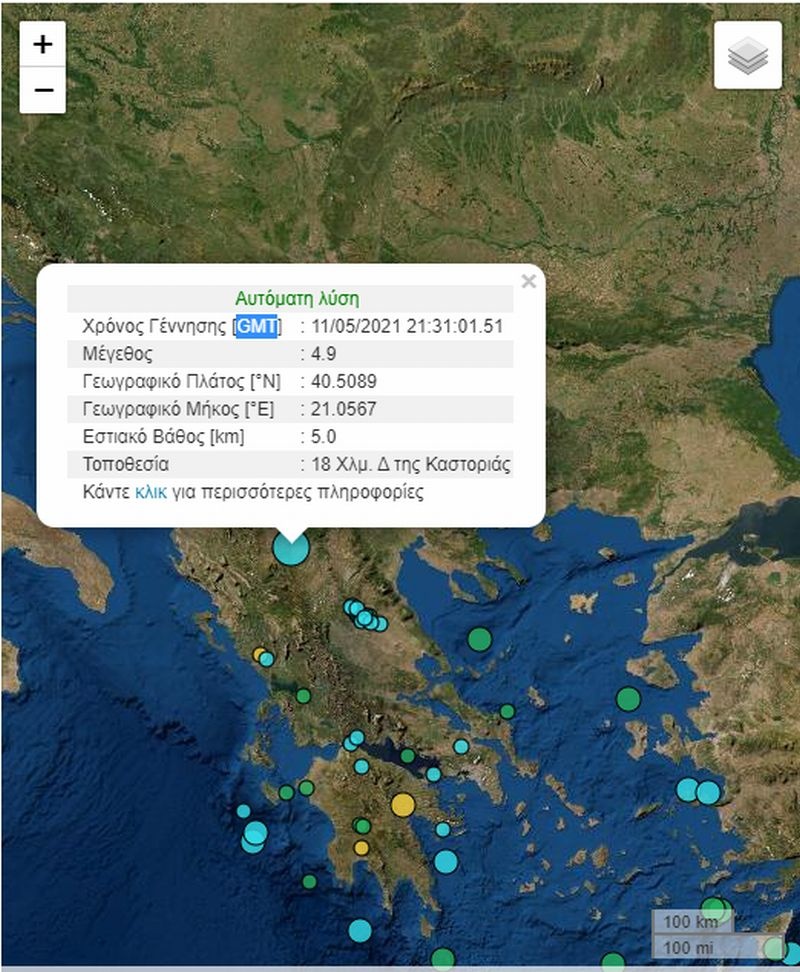Select large cyan marker south of Peloponnese
Image resolution: width=800 pixels, height=972 pixels.
click(x=360, y=930)
